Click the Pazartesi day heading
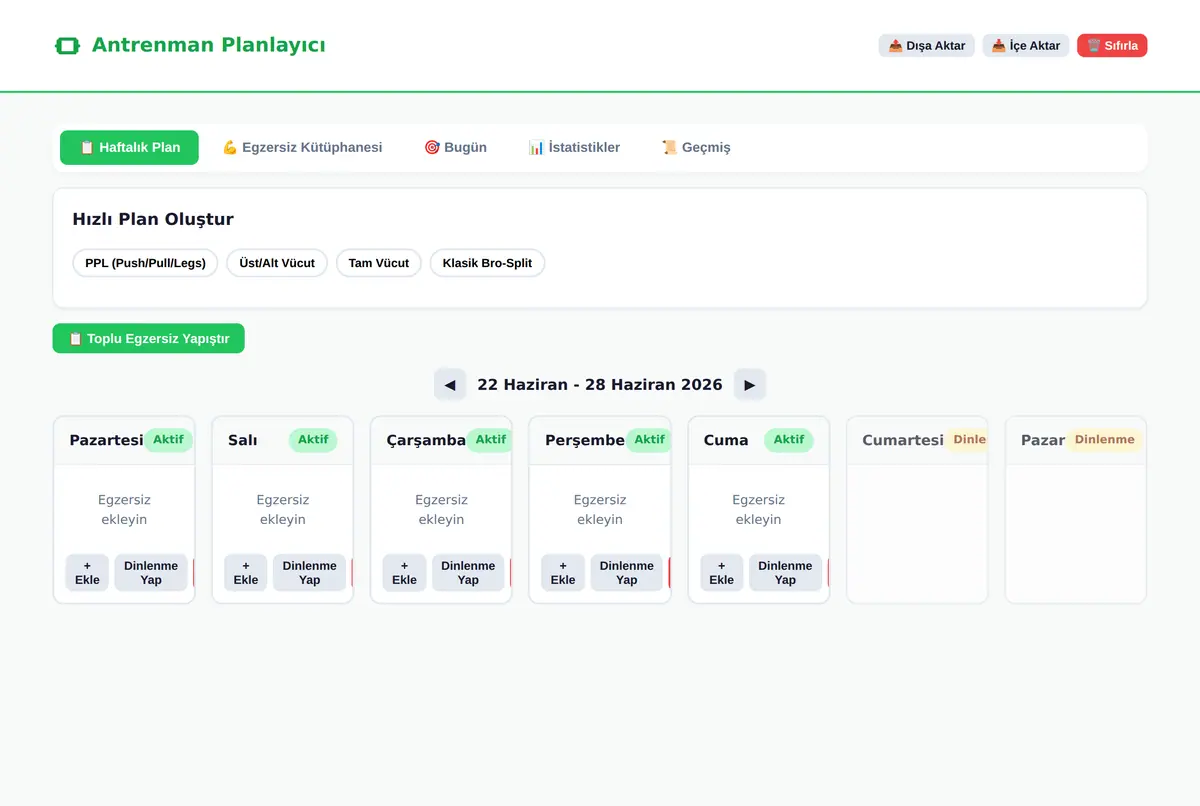This screenshot has height=806, width=1200. click(106, 440)
